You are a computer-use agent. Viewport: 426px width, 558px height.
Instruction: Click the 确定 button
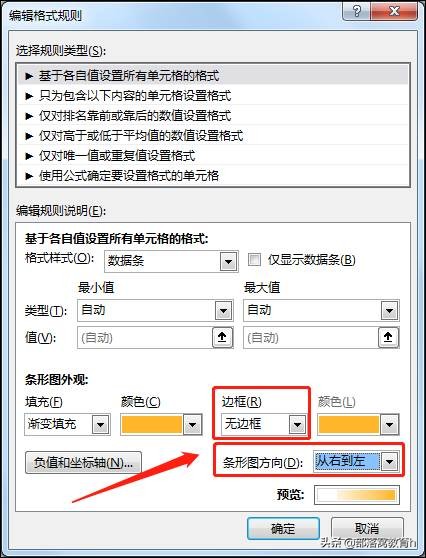point(283,529)
